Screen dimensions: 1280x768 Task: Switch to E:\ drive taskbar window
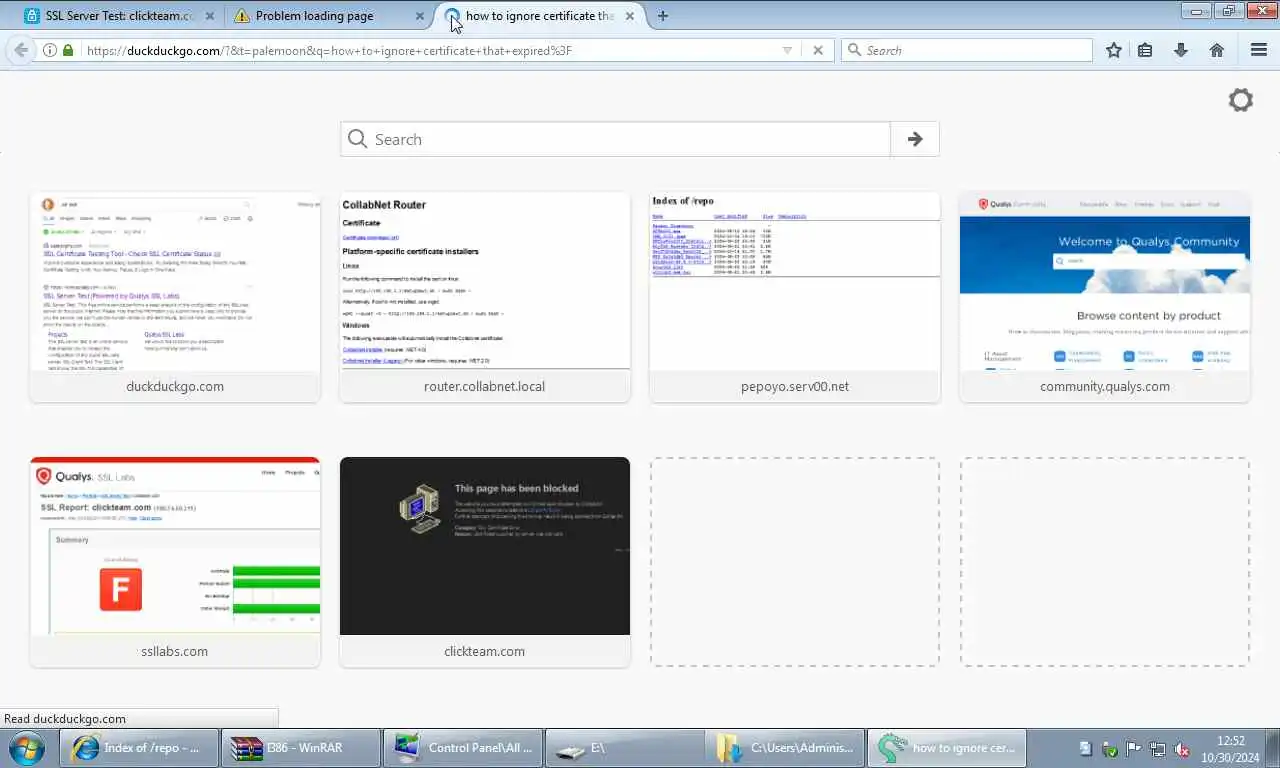click(625, 748)
